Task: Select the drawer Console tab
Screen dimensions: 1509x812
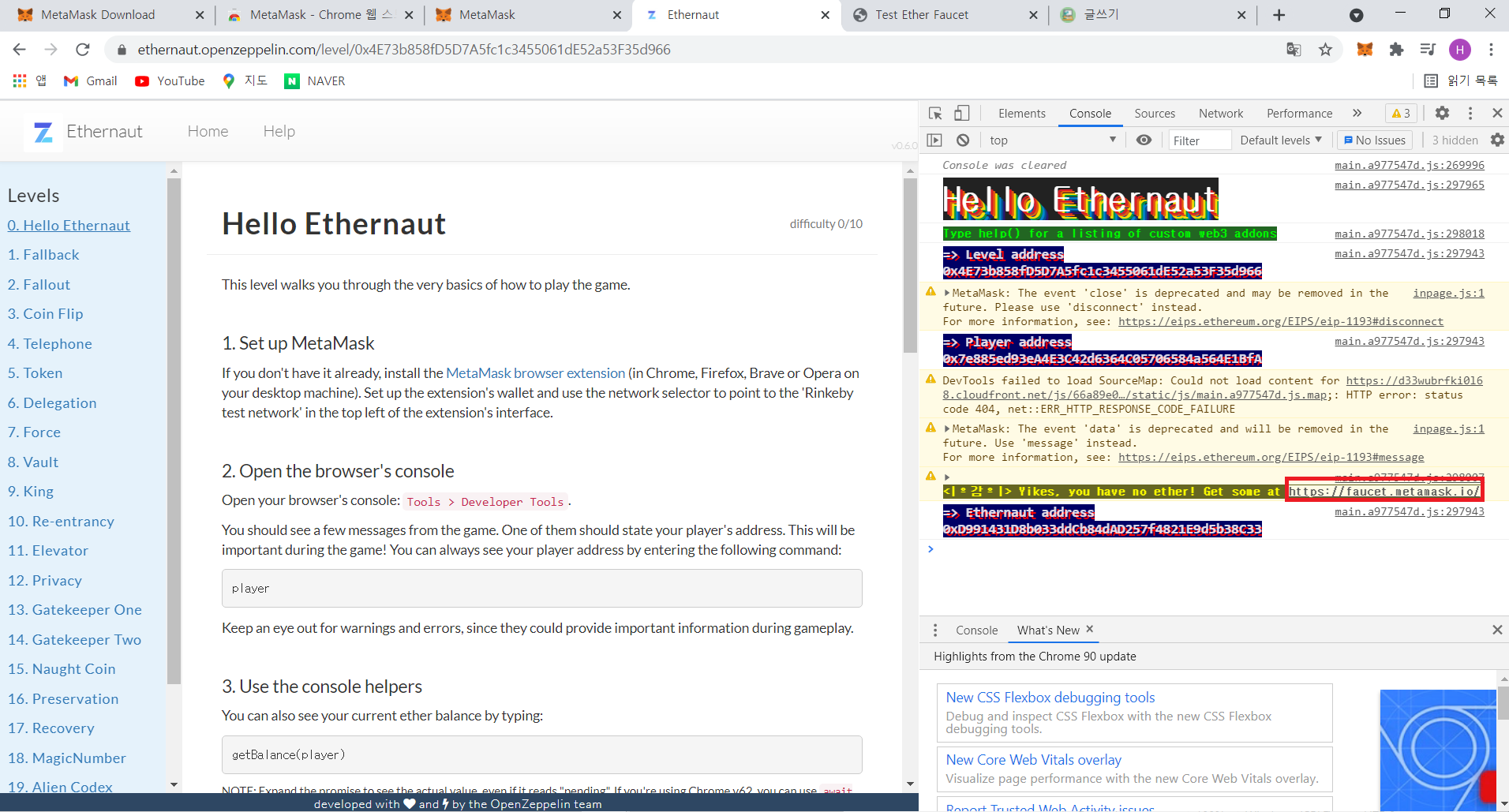Action: coord(976,630)
